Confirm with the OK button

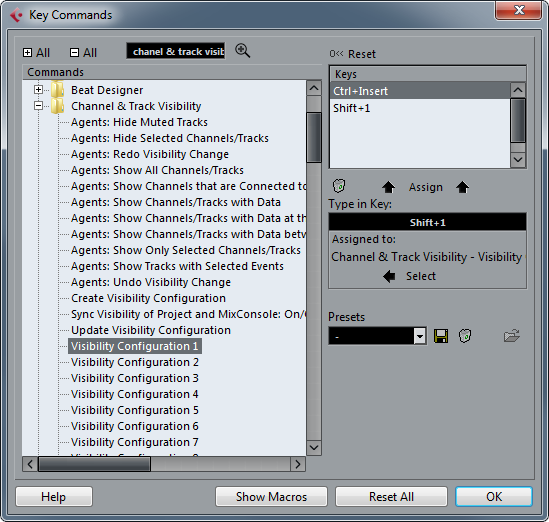coord(494,496)
